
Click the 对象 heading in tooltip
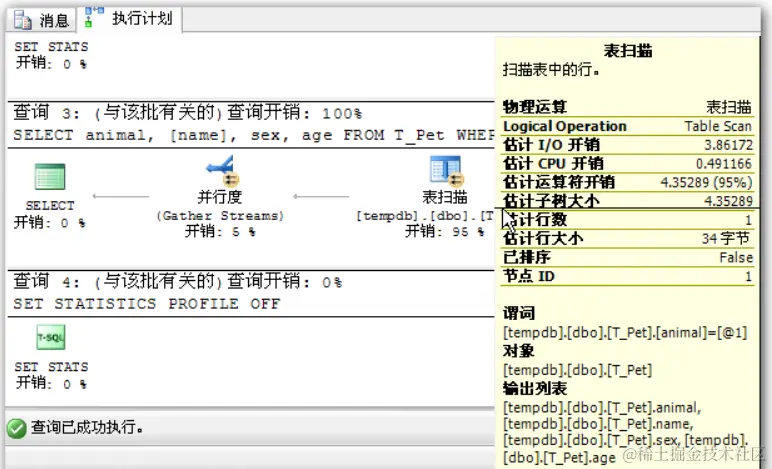tap(518, 350)
